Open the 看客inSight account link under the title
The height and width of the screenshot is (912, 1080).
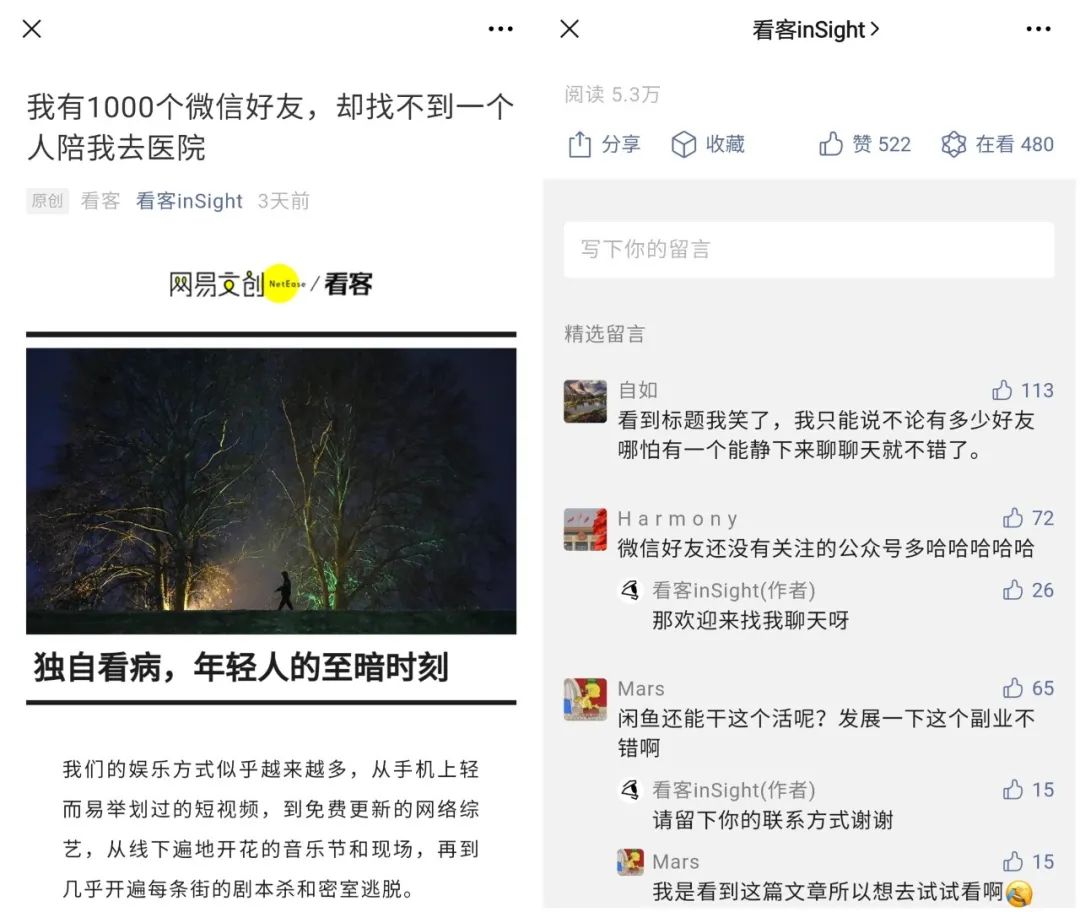click(x=189, y=200)
